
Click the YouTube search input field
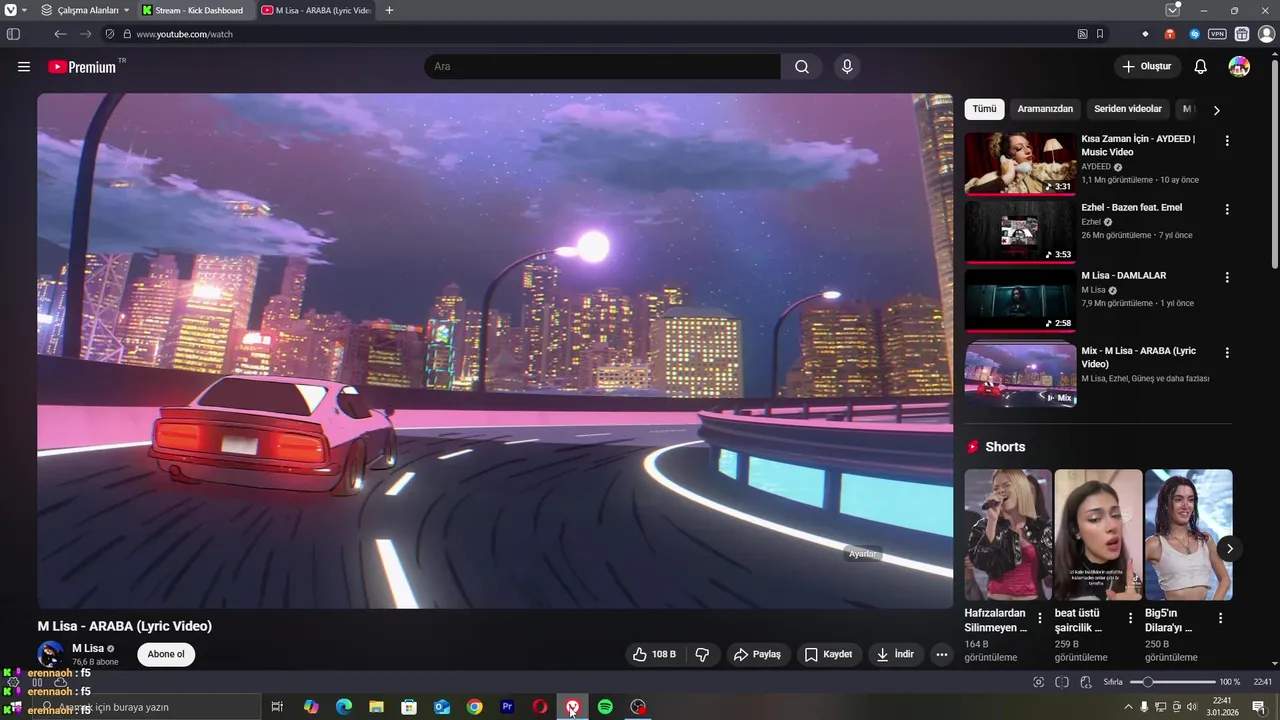(603, 67)
